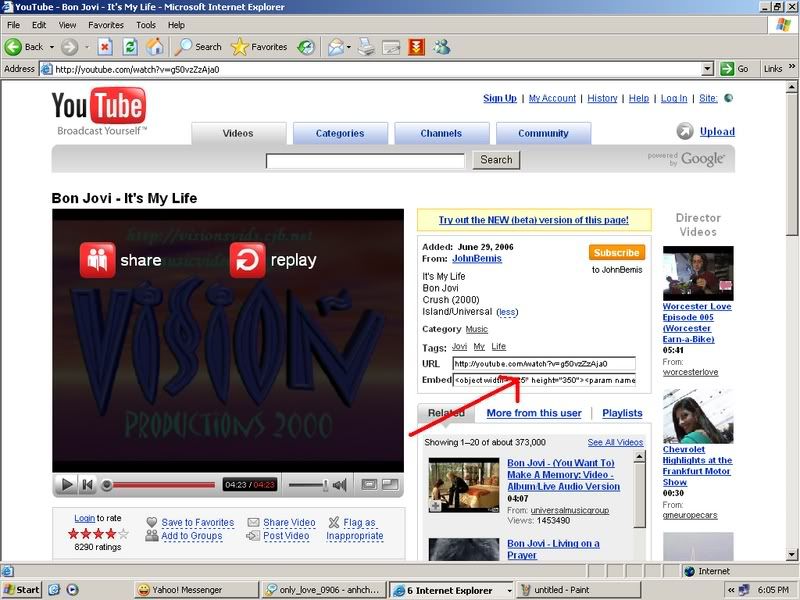
Task: Switch the player to full size icon
Action: click(390, 484)
